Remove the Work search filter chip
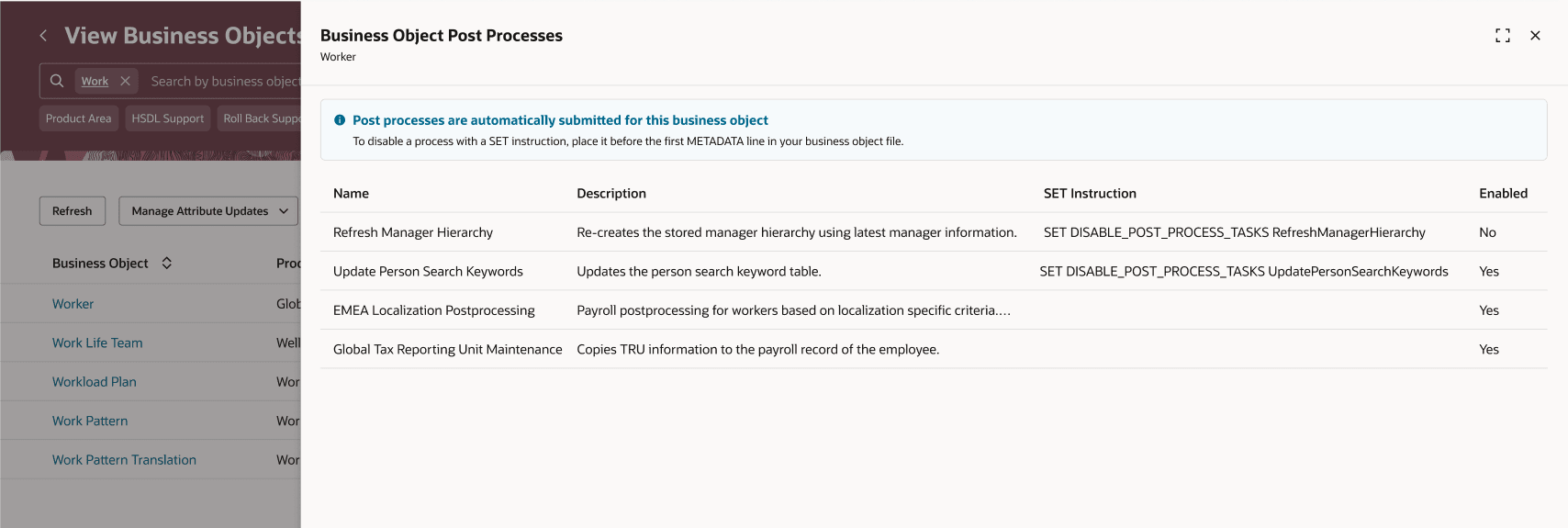 pyautogui.click(x=126, y=81)
